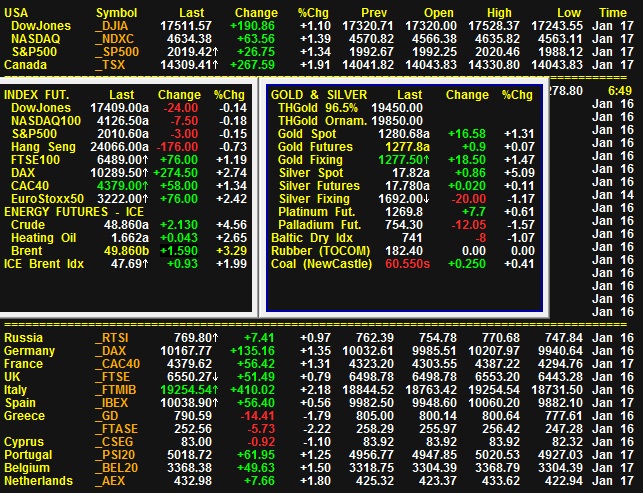Viewport: 643px width, 493px height.
Task: Click the Silver Spot row label
Action: point(311,173)
